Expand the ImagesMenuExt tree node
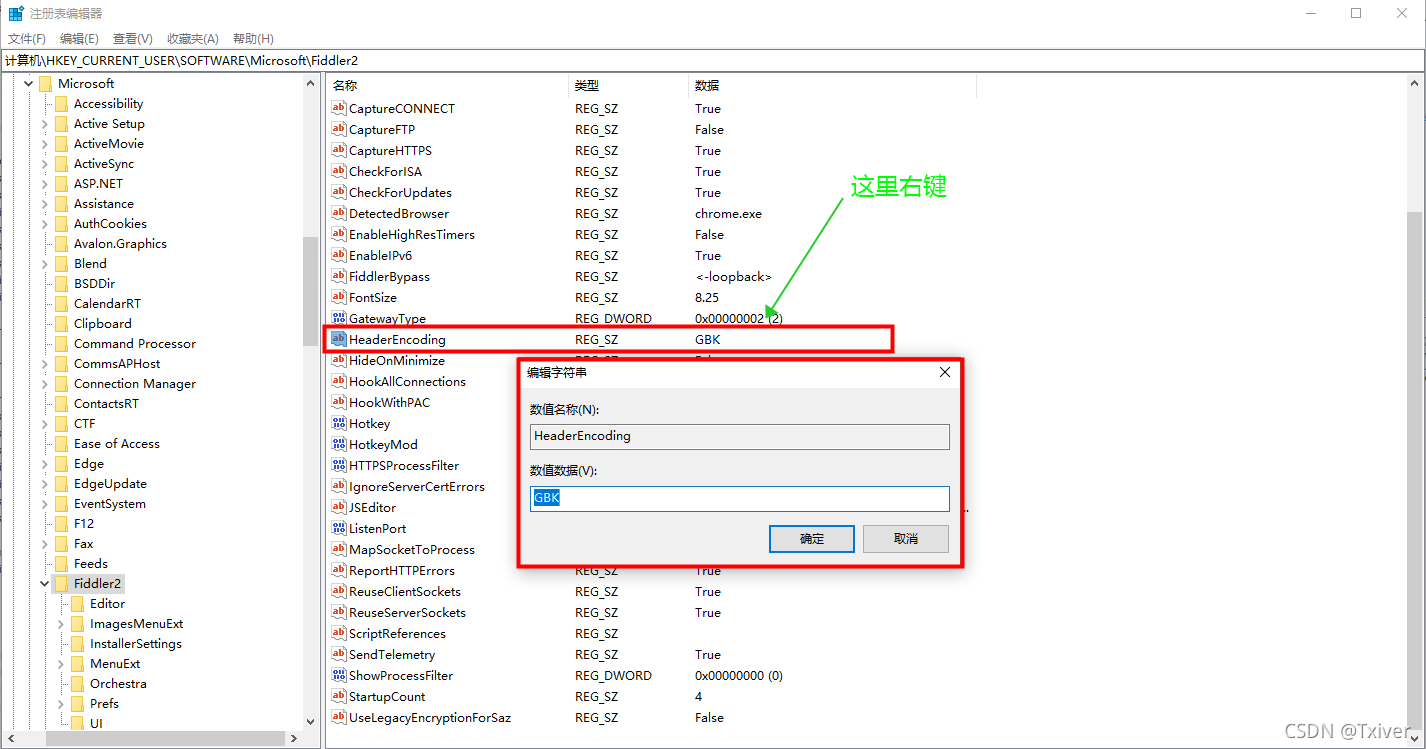 click(61, 623)
